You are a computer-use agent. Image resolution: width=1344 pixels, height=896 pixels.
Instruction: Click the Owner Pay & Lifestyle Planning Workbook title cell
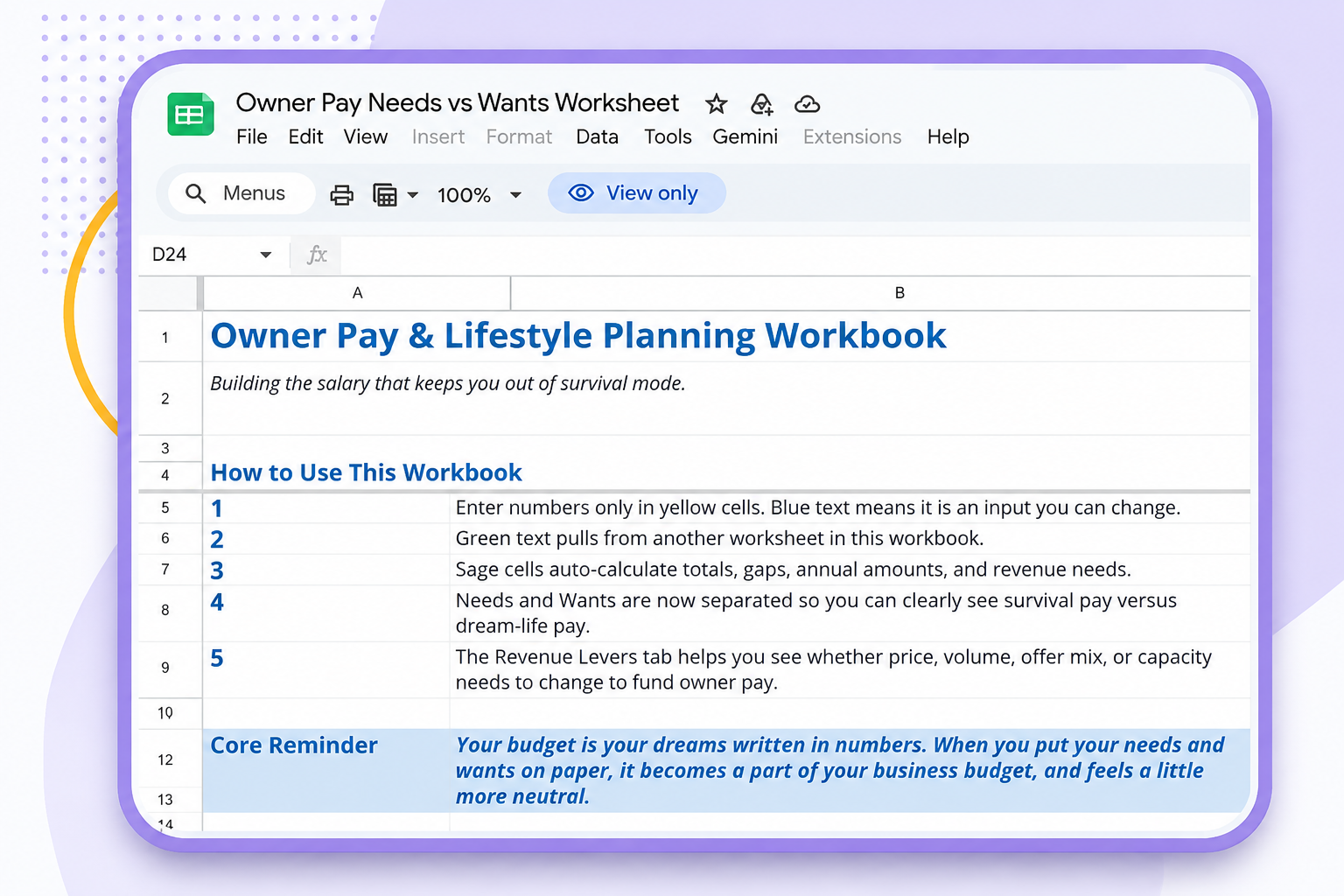pos(578,336)
